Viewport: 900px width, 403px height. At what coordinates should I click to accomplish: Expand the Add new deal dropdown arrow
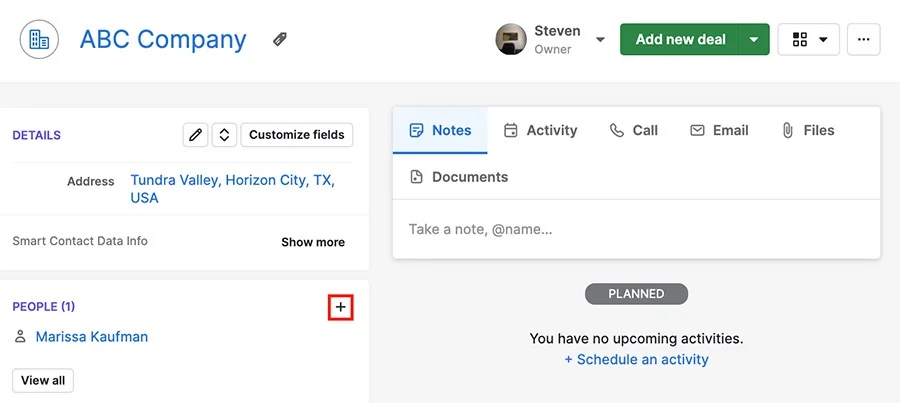click(754, 39)
